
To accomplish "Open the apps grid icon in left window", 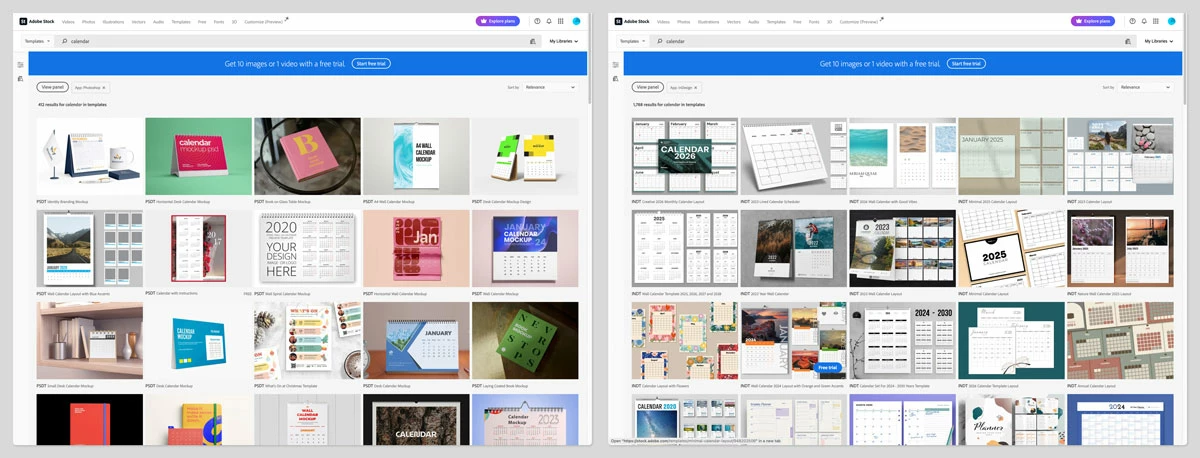I will click(561, 21).
